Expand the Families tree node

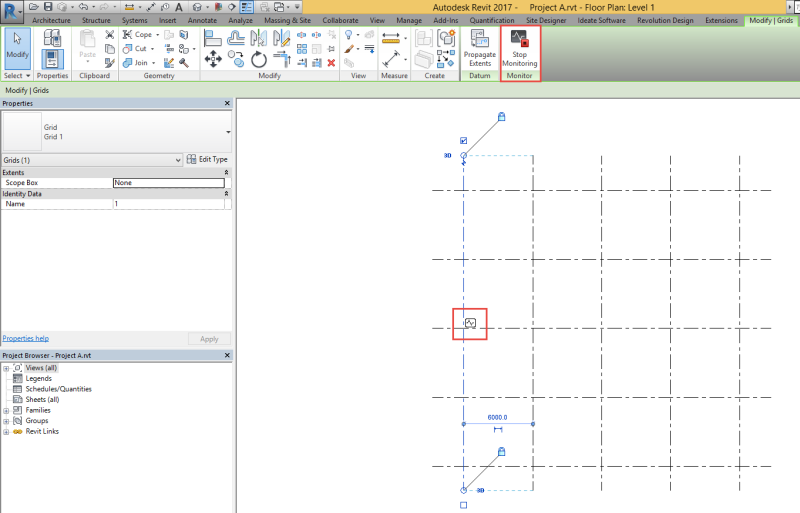[6, 410]
